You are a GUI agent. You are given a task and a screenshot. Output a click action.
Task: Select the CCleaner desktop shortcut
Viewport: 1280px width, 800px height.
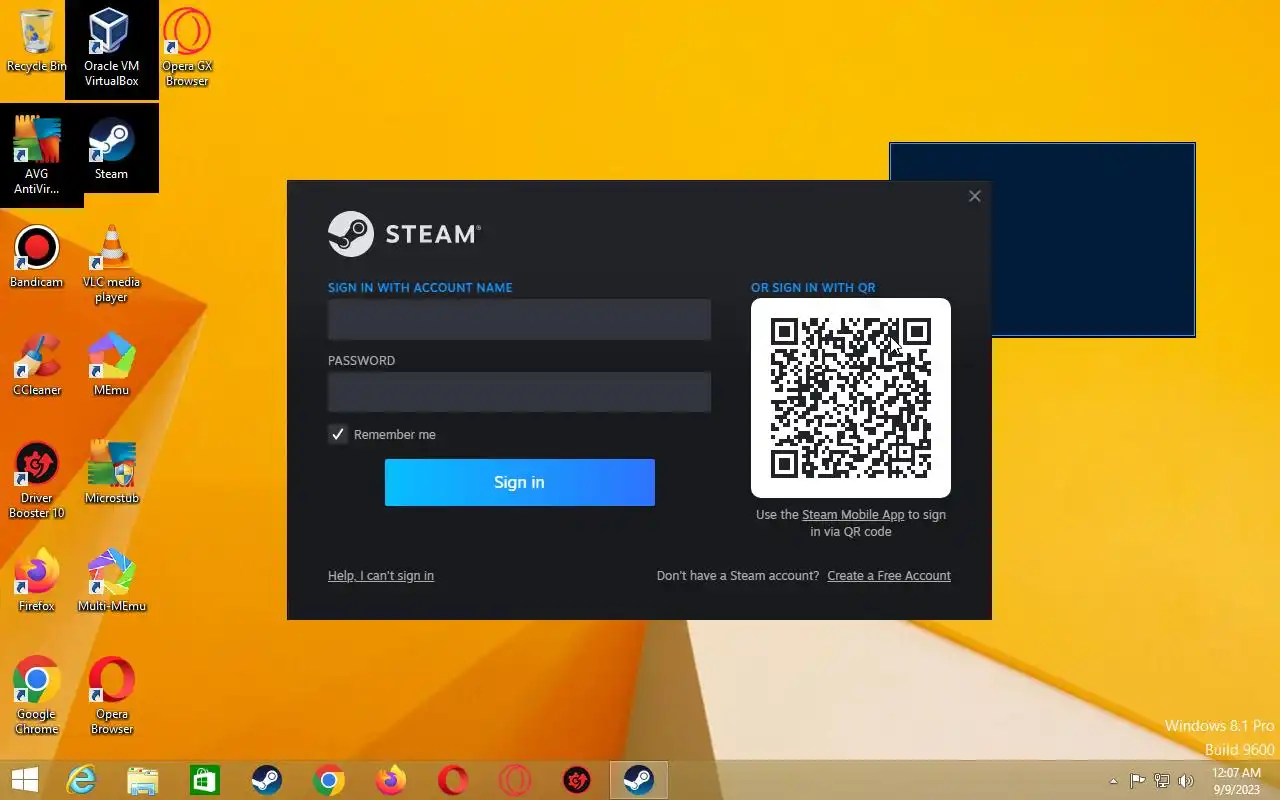click(x=37, y=365)
